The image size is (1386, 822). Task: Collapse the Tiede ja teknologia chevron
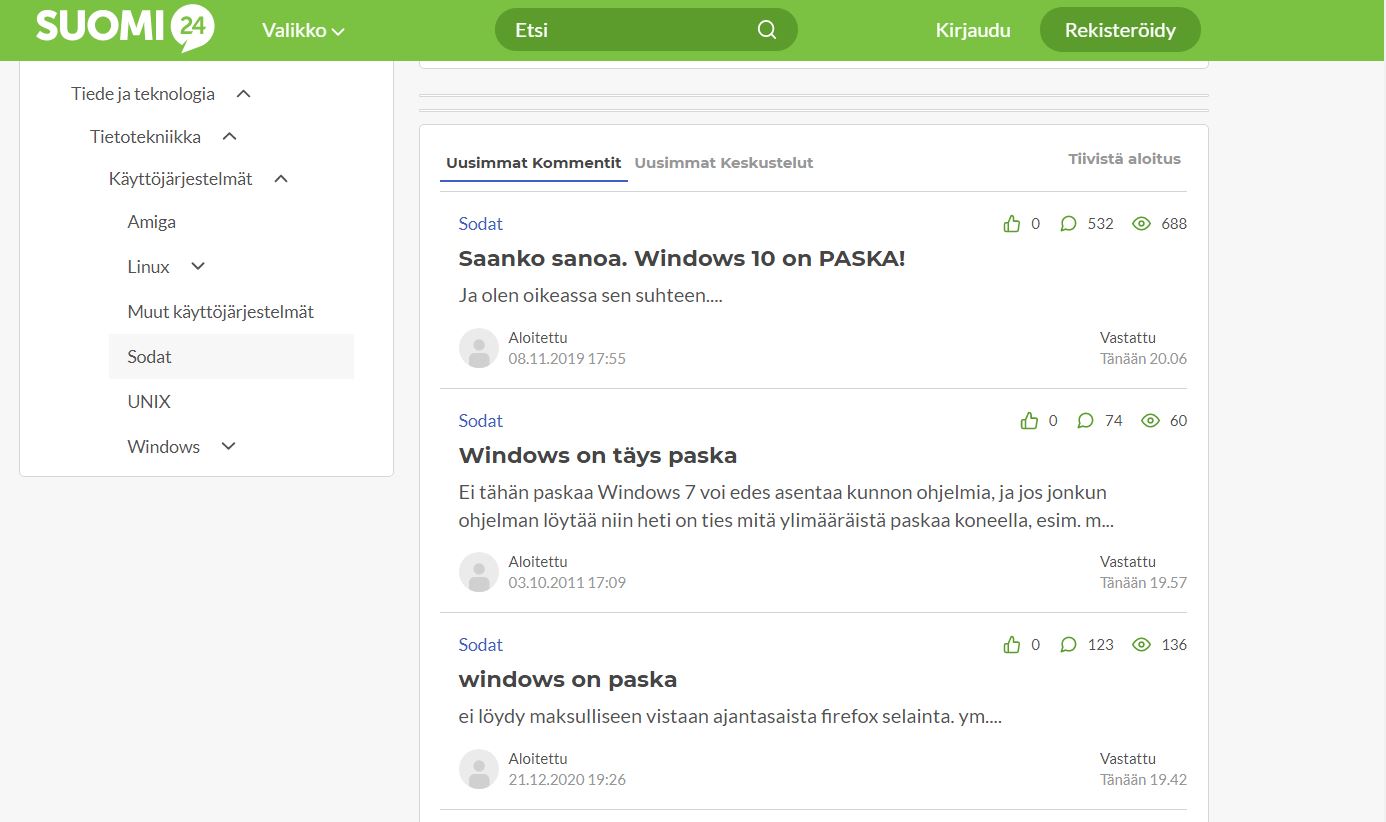tap(243, 94)
